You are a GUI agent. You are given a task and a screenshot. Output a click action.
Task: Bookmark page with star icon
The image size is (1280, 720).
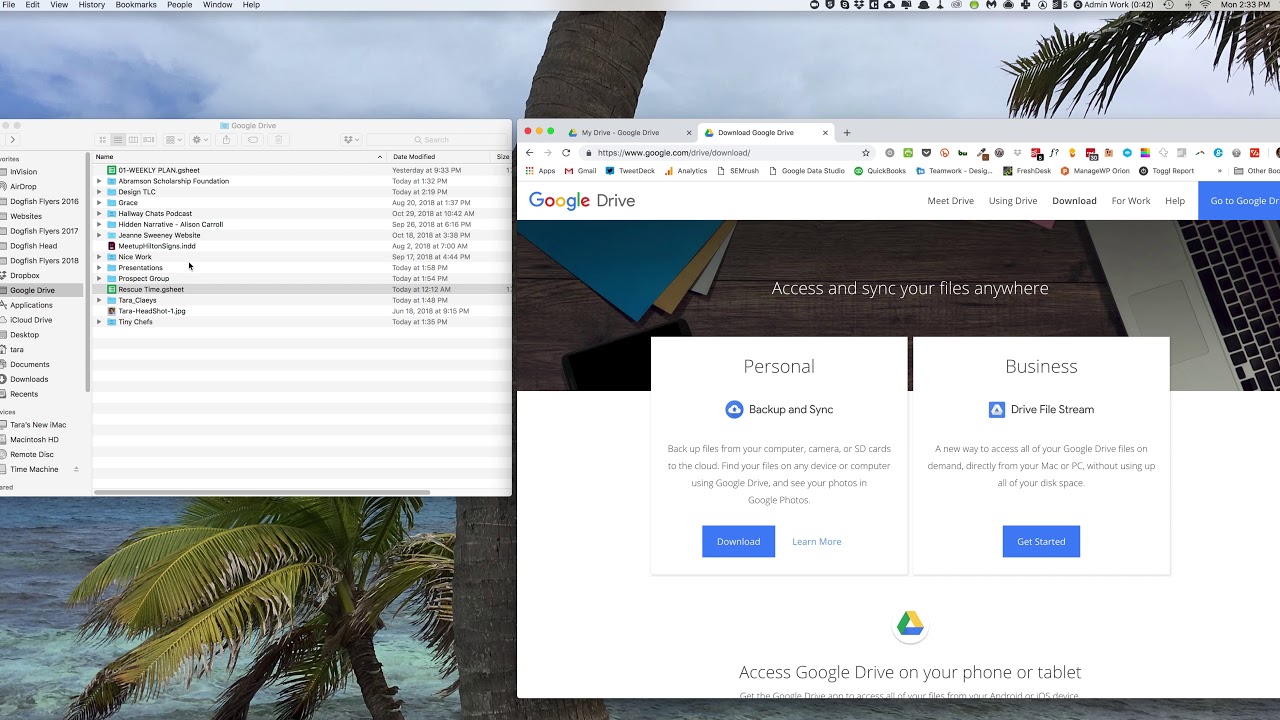click(x=866, y=153)
